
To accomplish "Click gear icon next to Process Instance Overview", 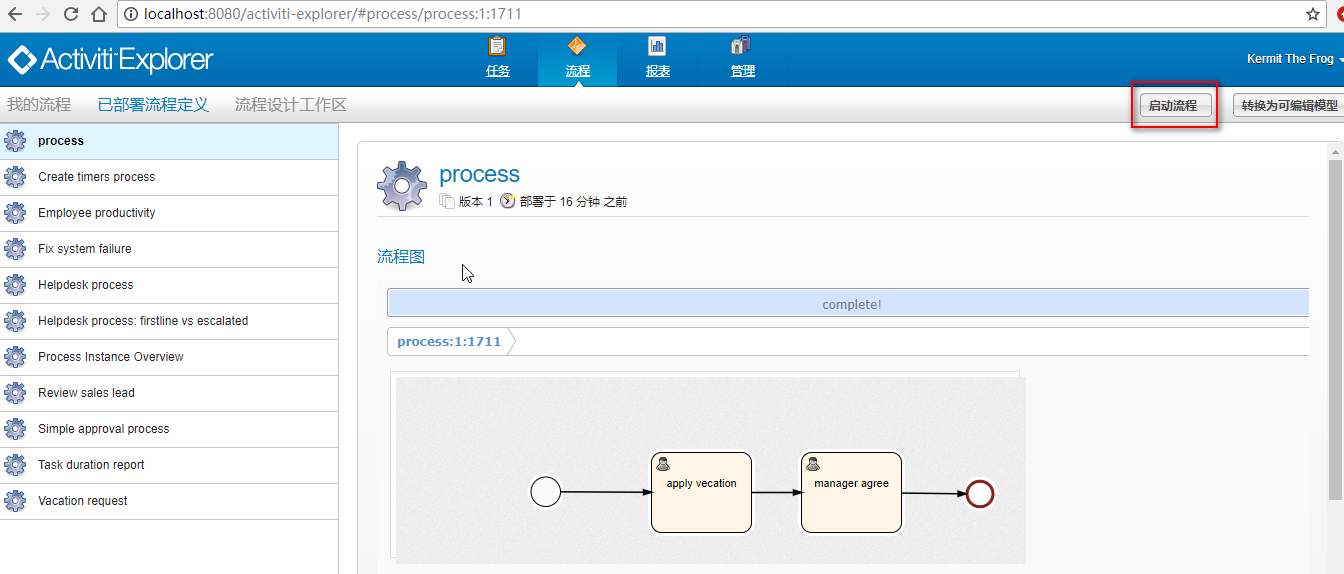I will 15,357.
